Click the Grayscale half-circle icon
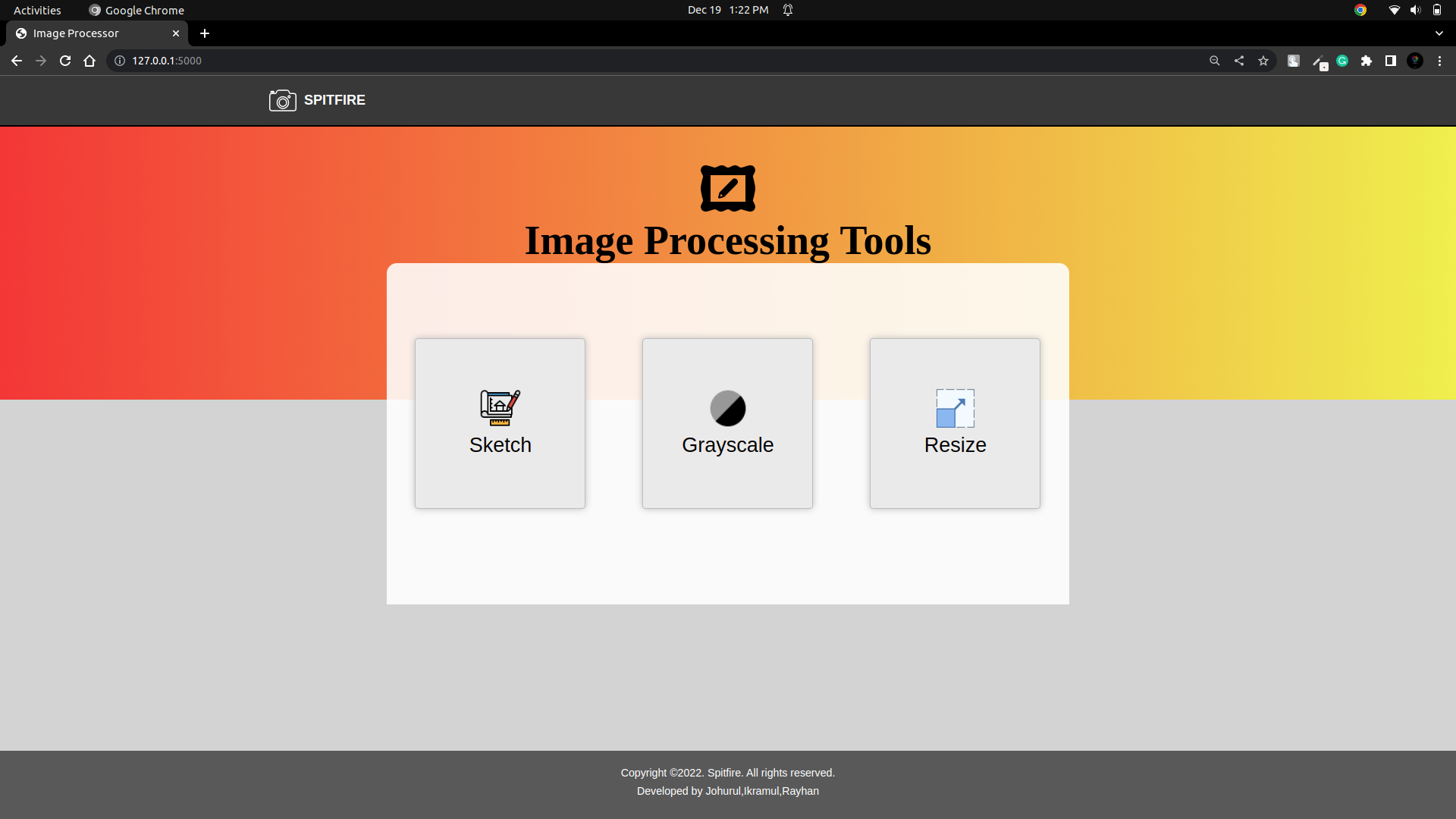The height and width of the screenshot is (819, 1456). tap(727, 408)
